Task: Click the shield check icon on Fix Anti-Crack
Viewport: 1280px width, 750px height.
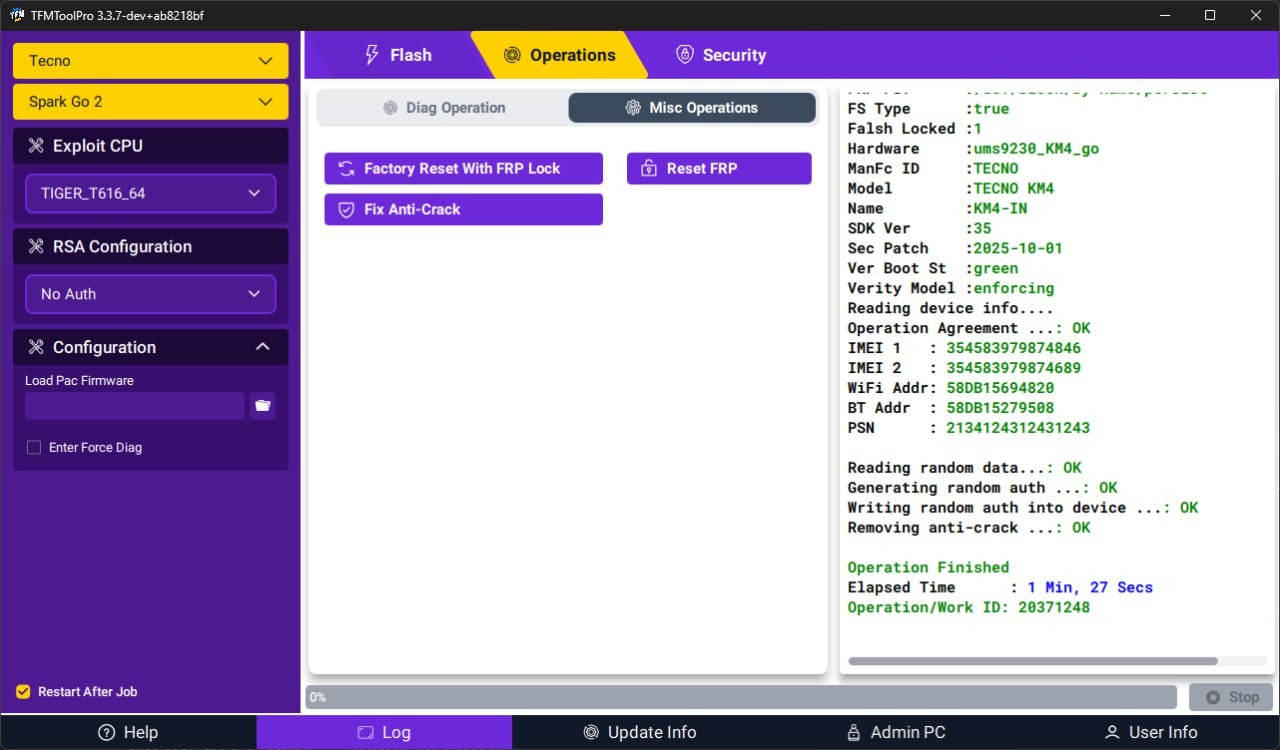Action: (346, 210)
